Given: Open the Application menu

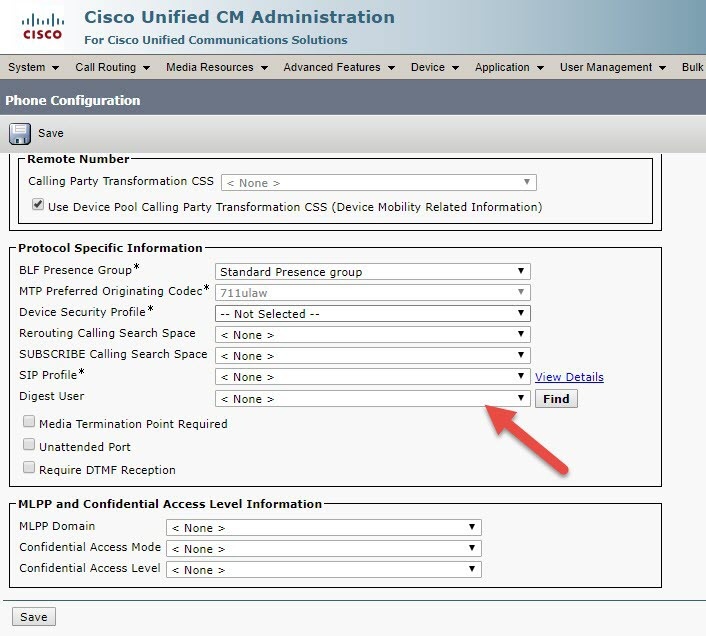Looking at the screenshot, I should click(x=509, y=67).
